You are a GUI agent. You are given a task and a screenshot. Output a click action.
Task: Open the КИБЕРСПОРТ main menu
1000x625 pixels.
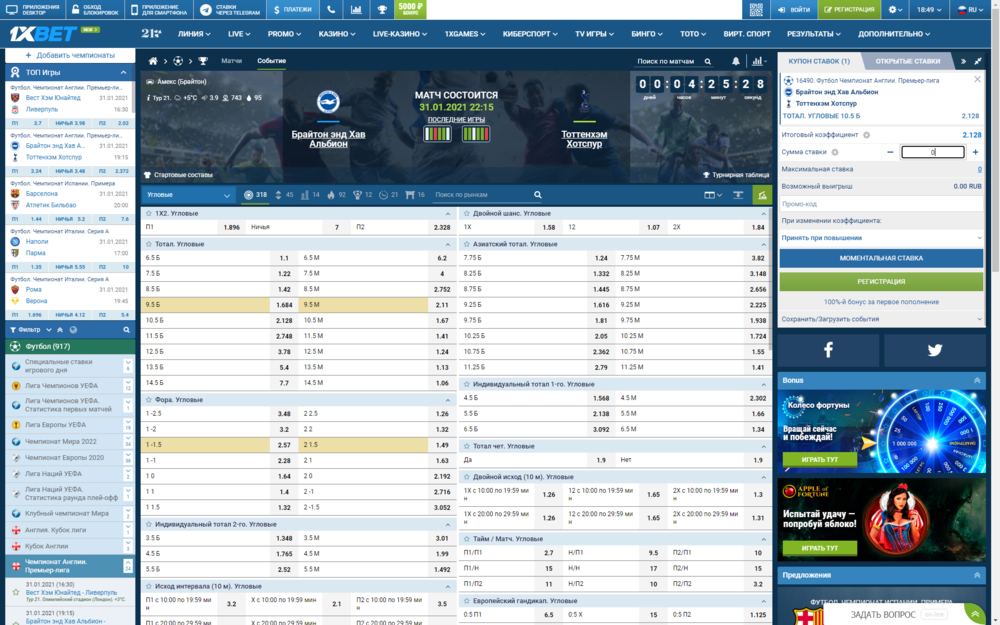[530, 34]
